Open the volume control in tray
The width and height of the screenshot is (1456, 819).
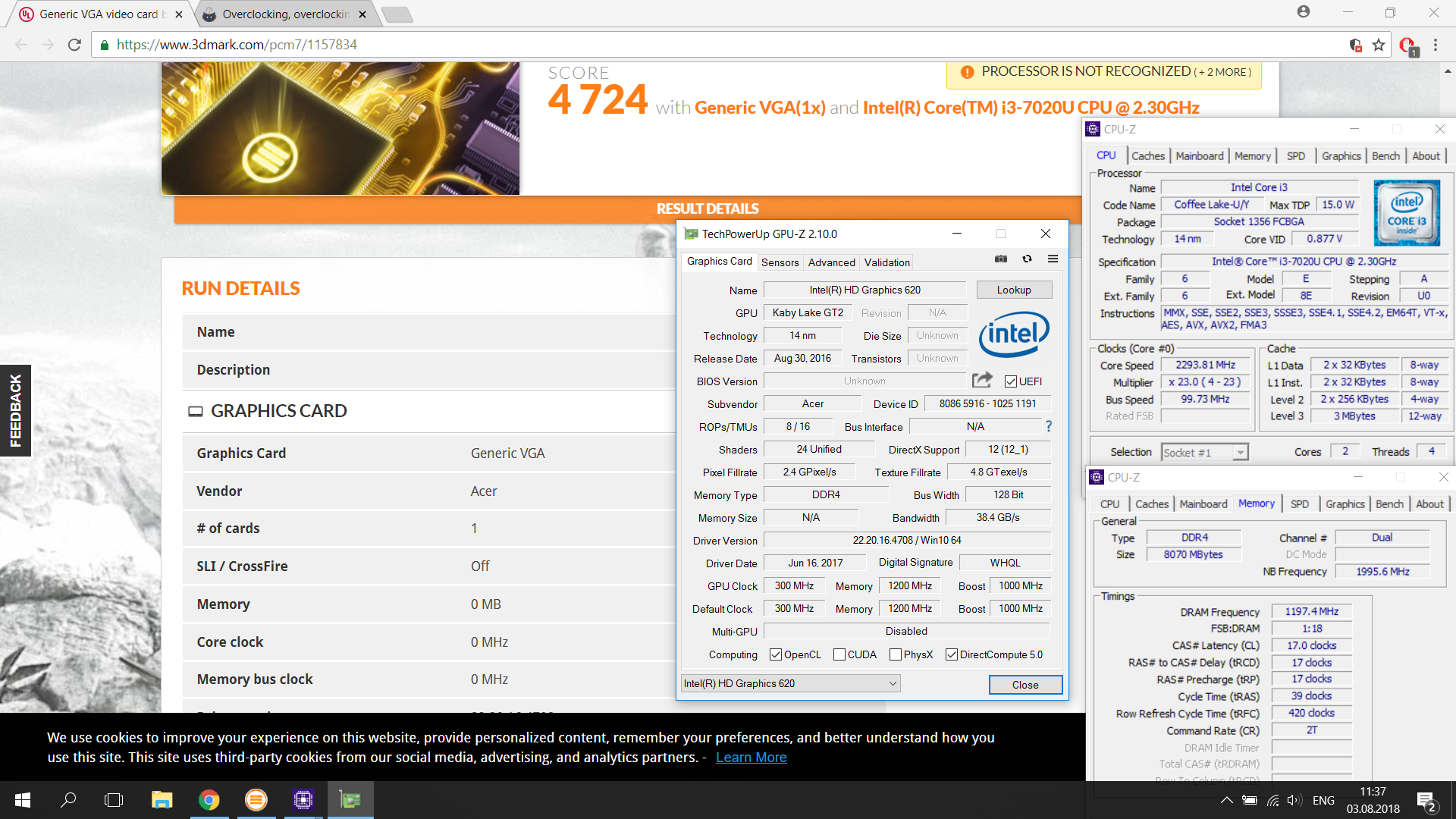(1295, 800)
